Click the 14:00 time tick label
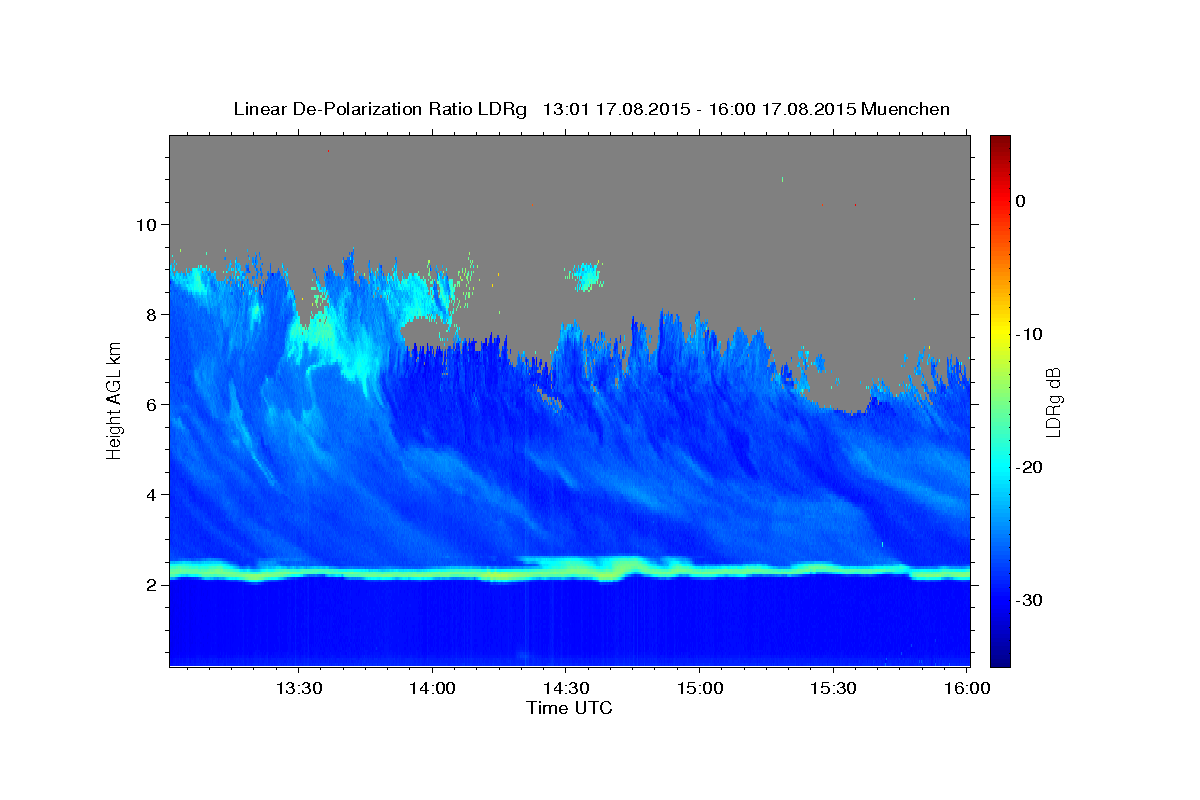 point(432,688)
